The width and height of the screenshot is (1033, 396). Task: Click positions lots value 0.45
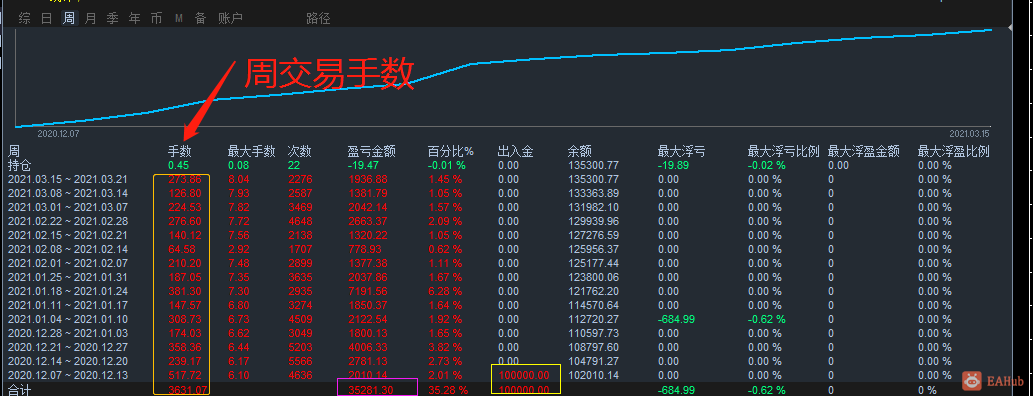click(179, 165)
